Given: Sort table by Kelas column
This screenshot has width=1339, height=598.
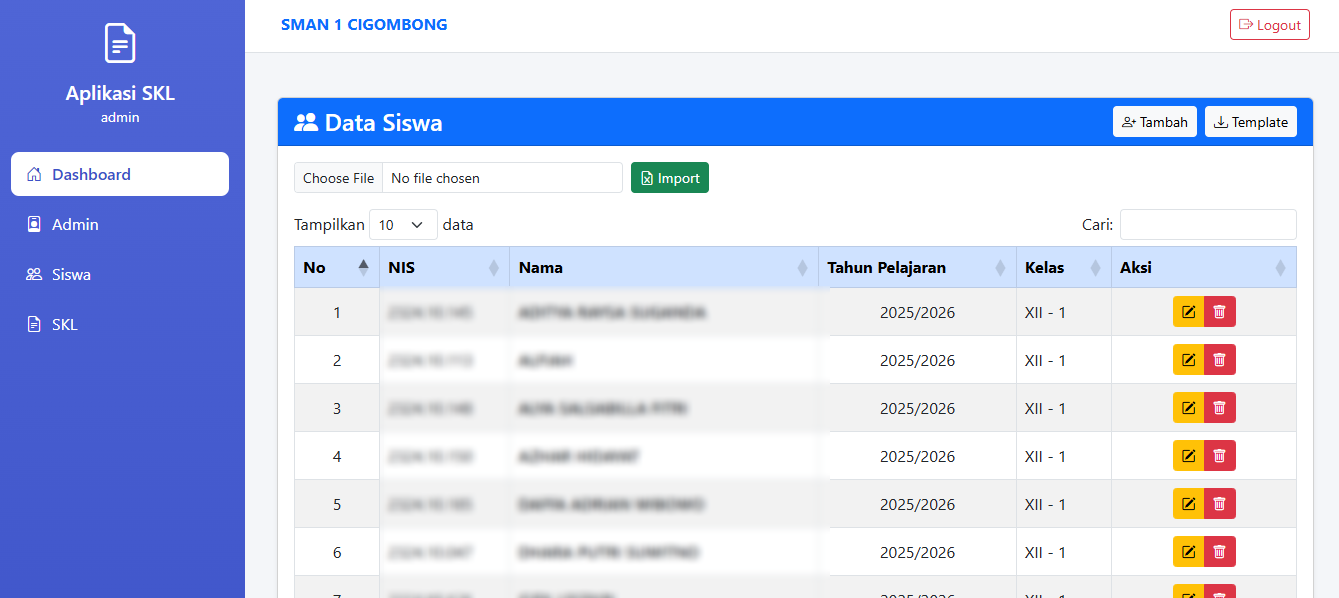Looking at the screenshot, I should pyautogui.click(x=1064, y=267).
